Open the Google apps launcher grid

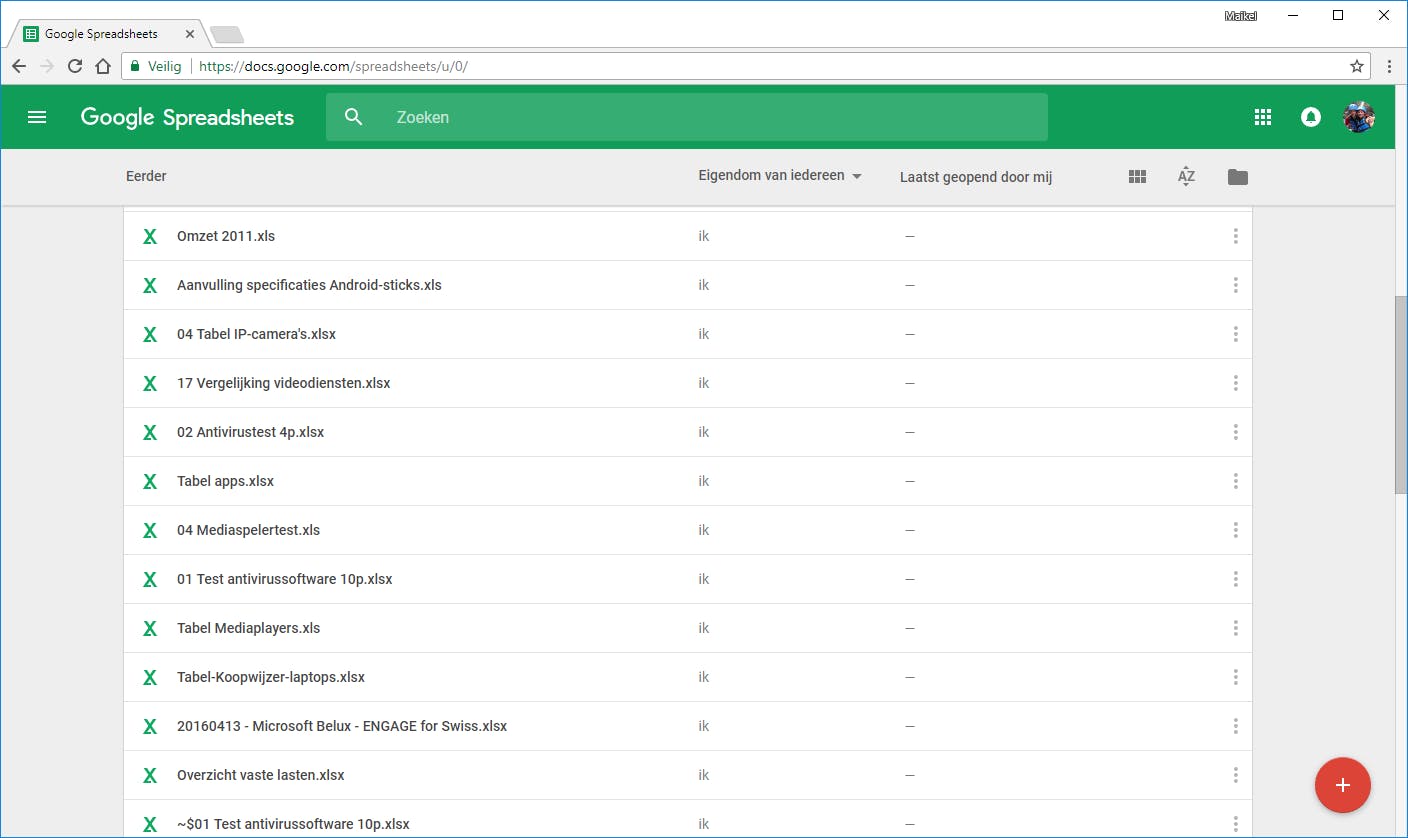point(1262,117)
